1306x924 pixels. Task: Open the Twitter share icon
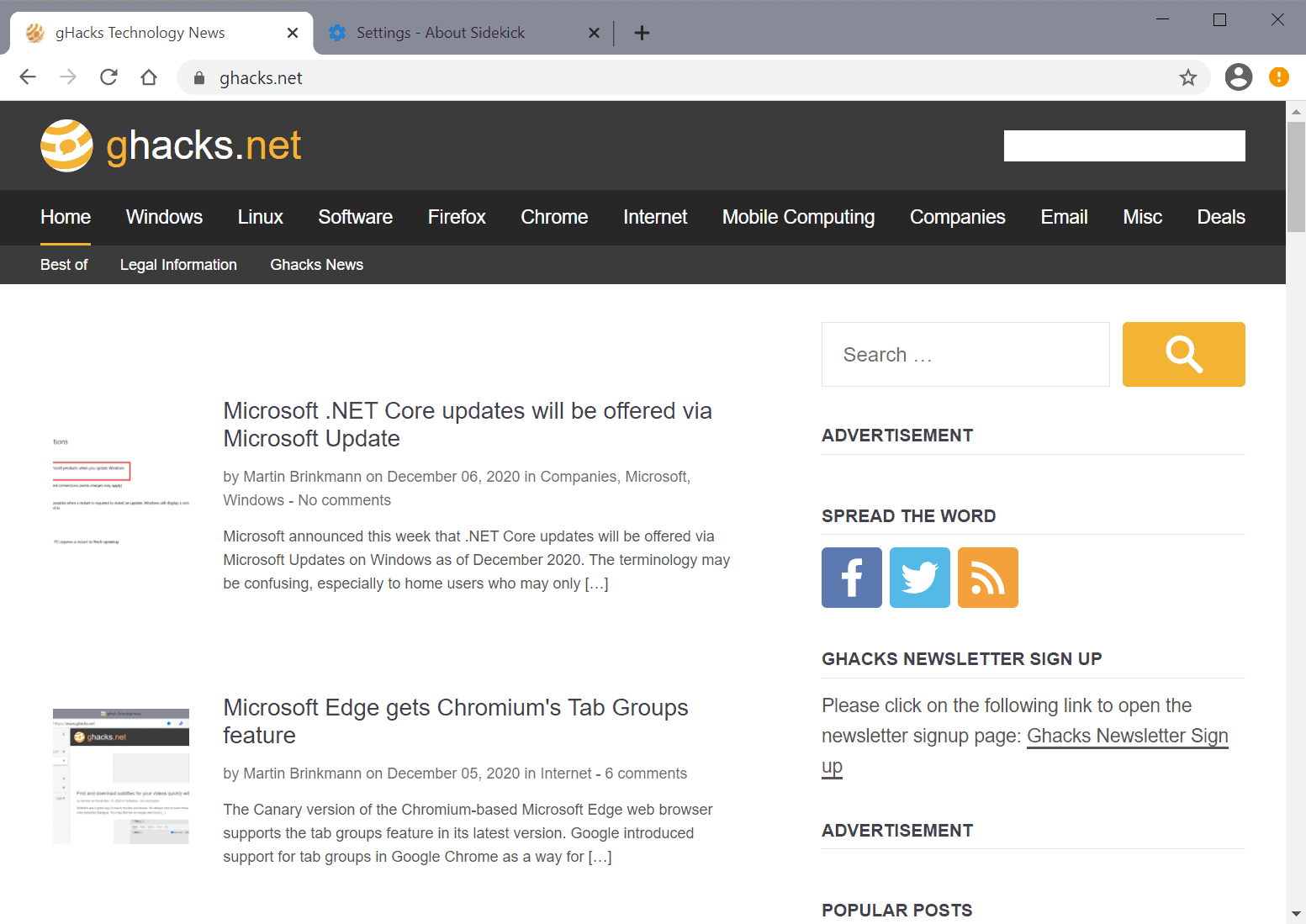coord(919,578)
